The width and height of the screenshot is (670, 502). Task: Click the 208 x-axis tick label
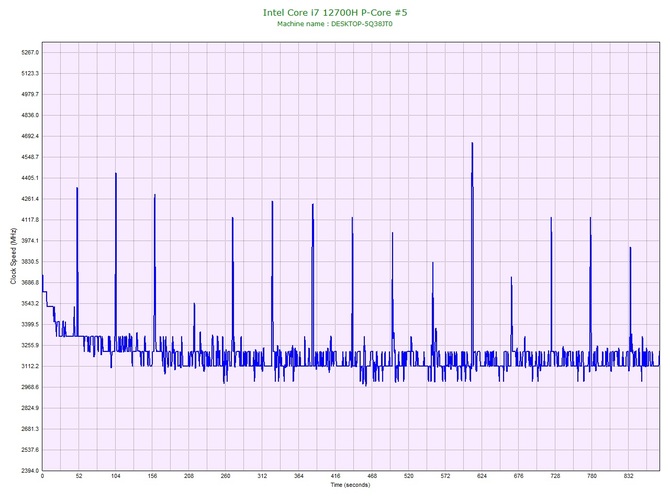189,476
